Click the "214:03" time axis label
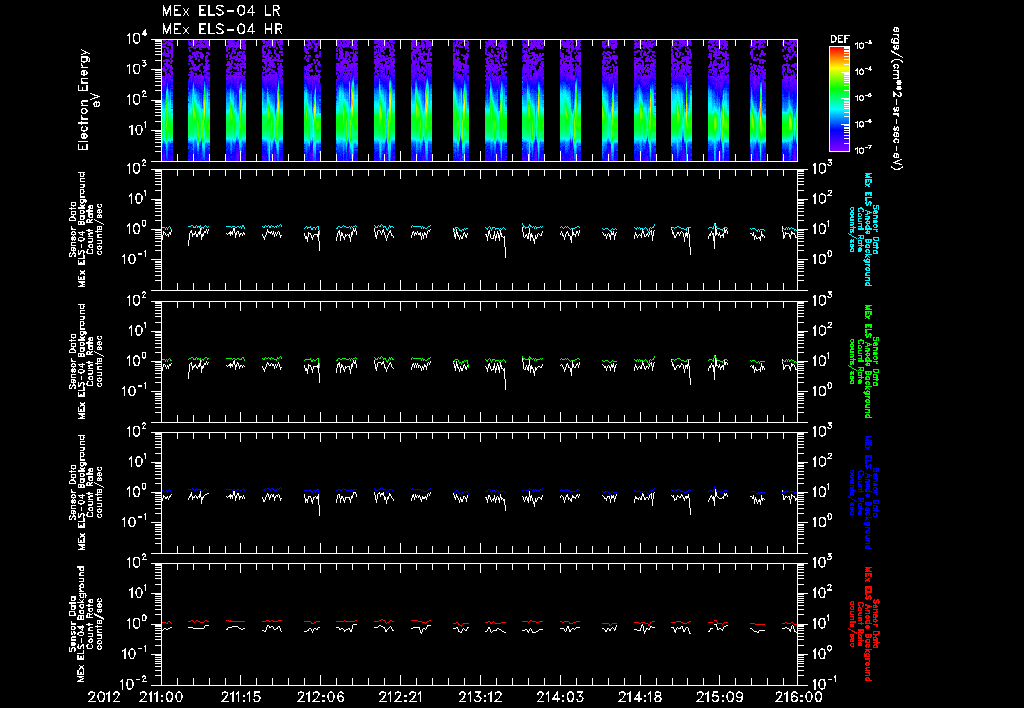The width and height of the screenshot is (1024, 708). click(x=560, y=697)
